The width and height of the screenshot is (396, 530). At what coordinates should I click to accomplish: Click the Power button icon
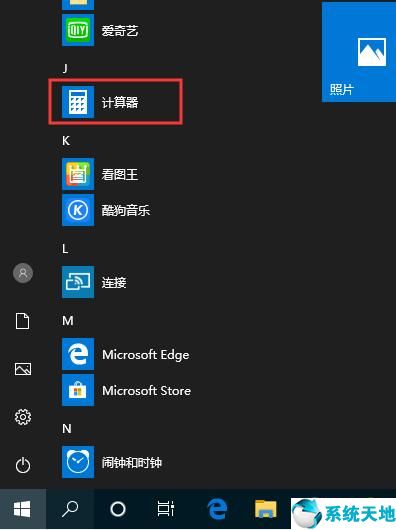[x=23, y=465]
